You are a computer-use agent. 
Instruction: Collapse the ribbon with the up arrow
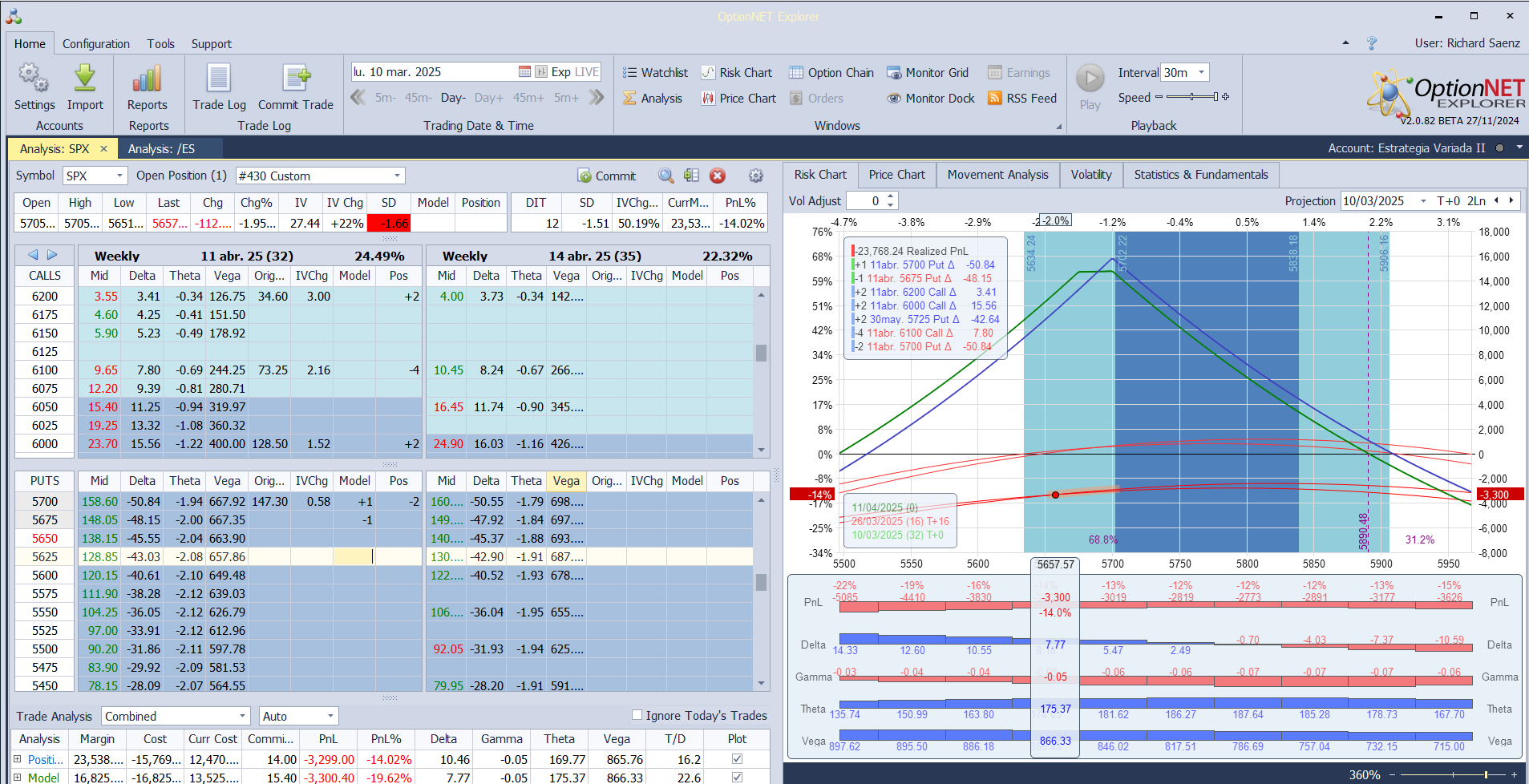click(x=1345, y=43)
